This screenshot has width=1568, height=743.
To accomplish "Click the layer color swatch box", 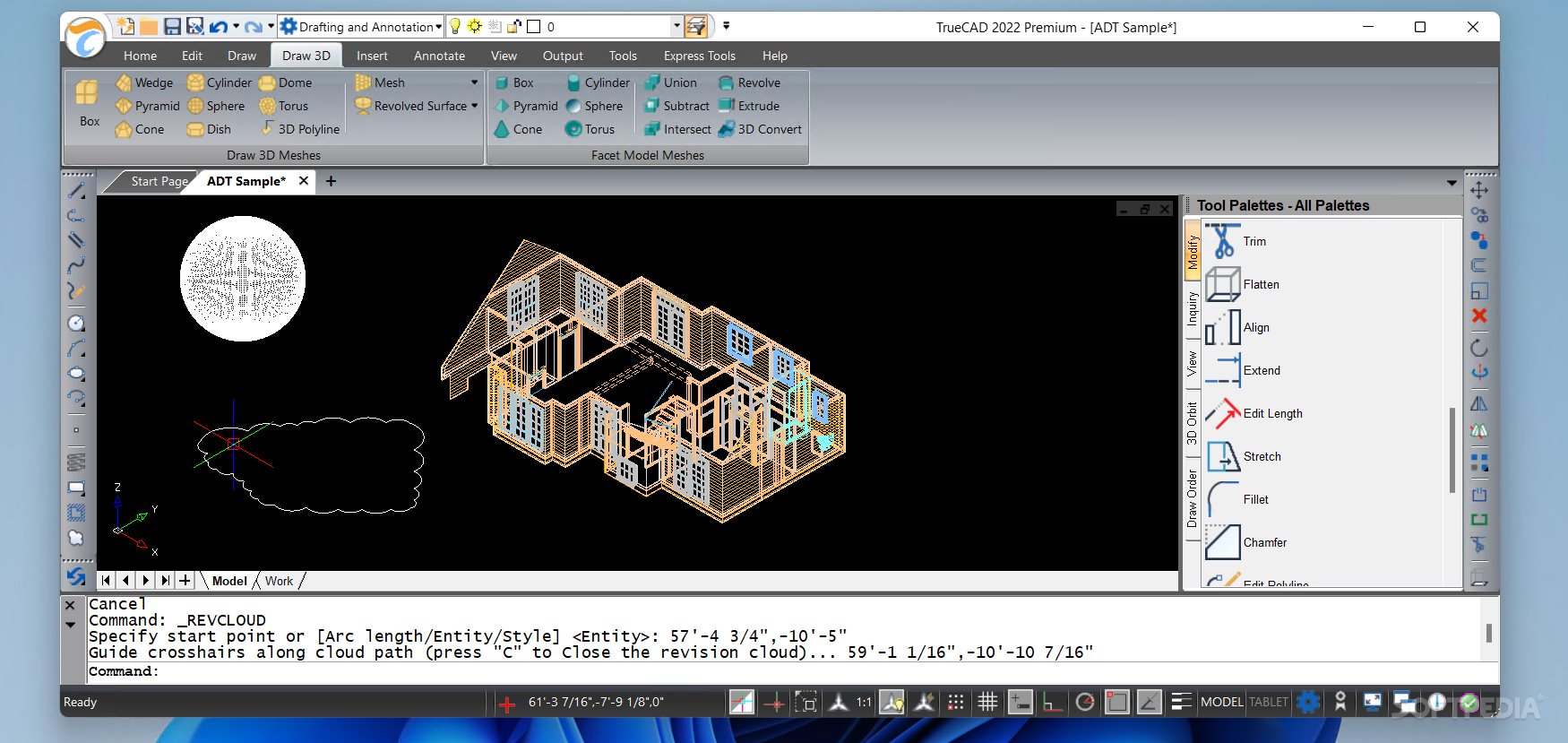I will tap(534, 27).
